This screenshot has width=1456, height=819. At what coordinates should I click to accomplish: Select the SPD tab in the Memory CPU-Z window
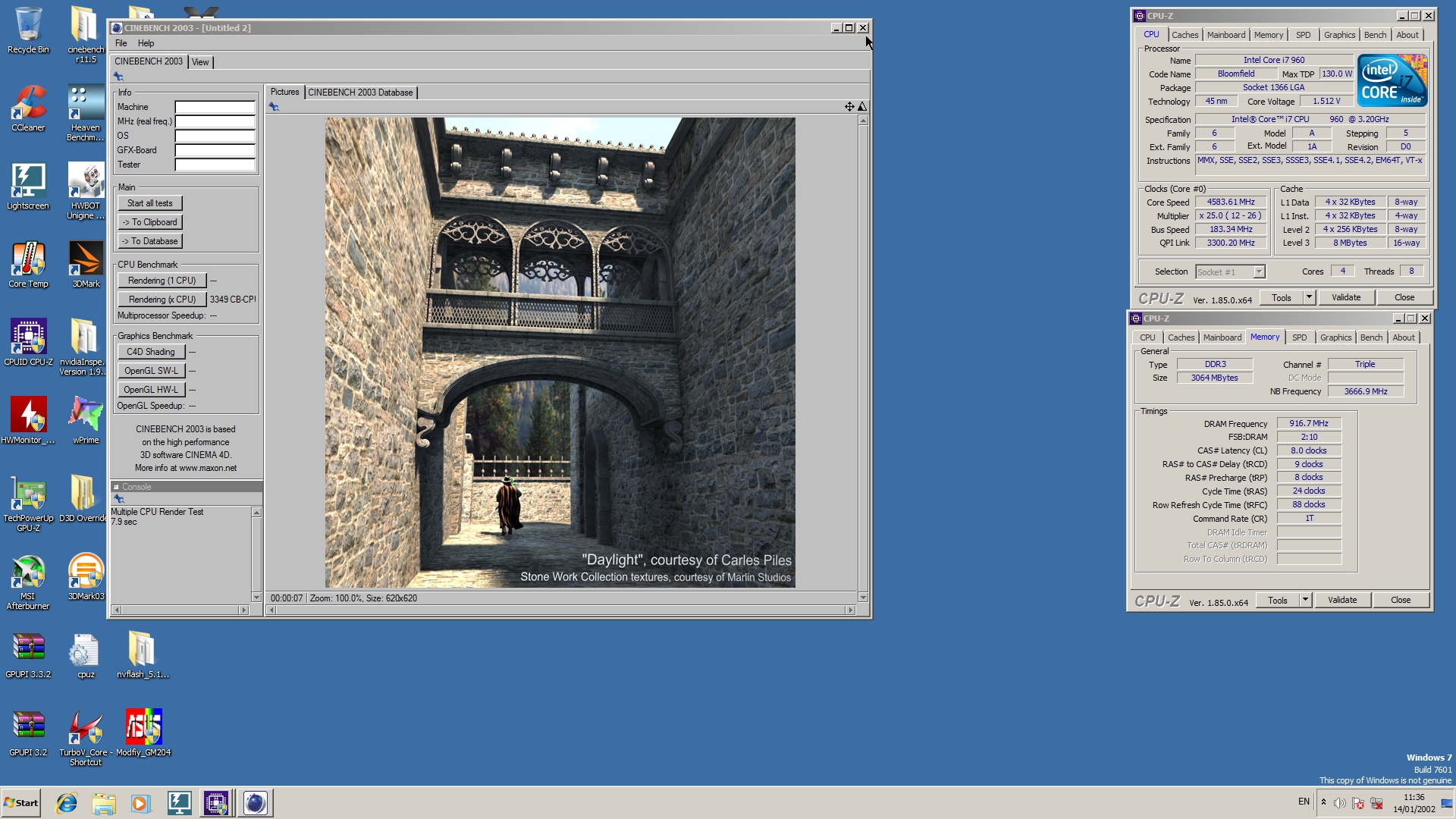point(1300,337)
